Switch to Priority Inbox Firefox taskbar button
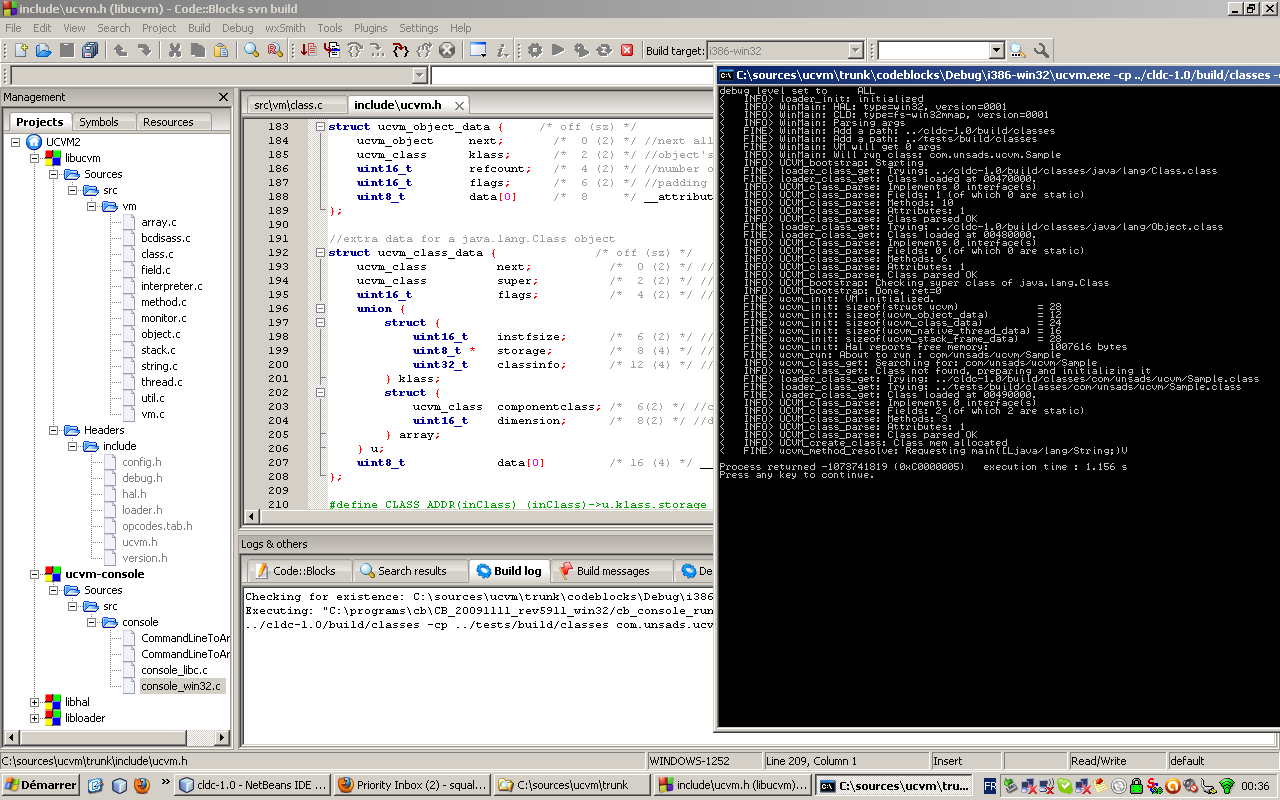Image resolution: width=1280 pixels, height=800 pixels. point(413,786)
